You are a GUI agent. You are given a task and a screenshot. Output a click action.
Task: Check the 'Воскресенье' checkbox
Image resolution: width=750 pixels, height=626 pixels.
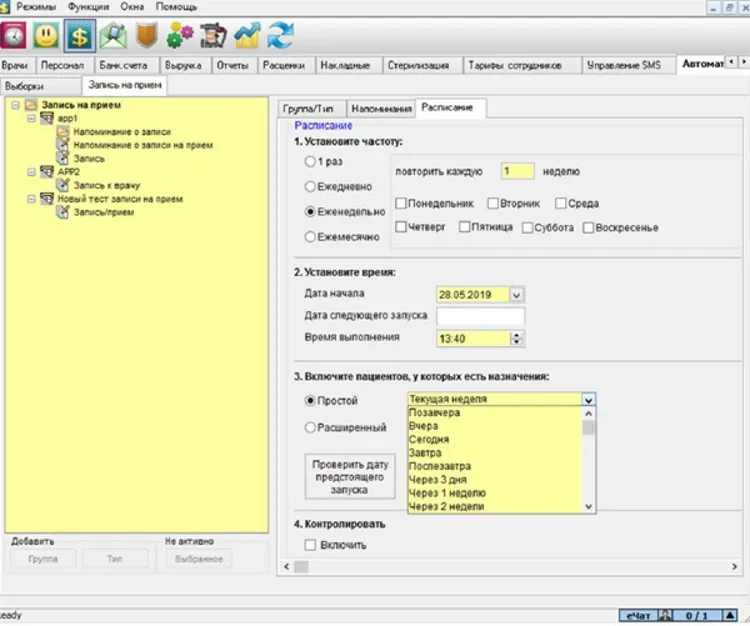(x=588, y=228)
